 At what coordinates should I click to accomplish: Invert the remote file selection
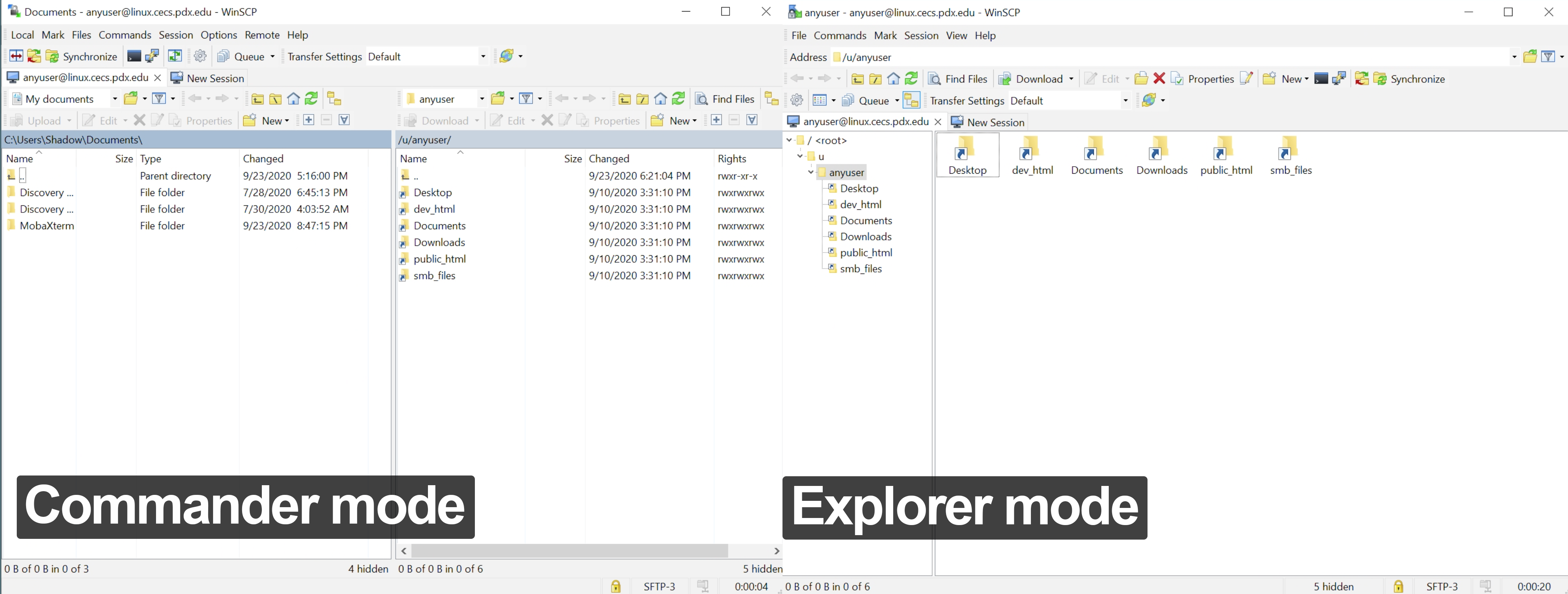pyautogui.click(x=752, y=120)
